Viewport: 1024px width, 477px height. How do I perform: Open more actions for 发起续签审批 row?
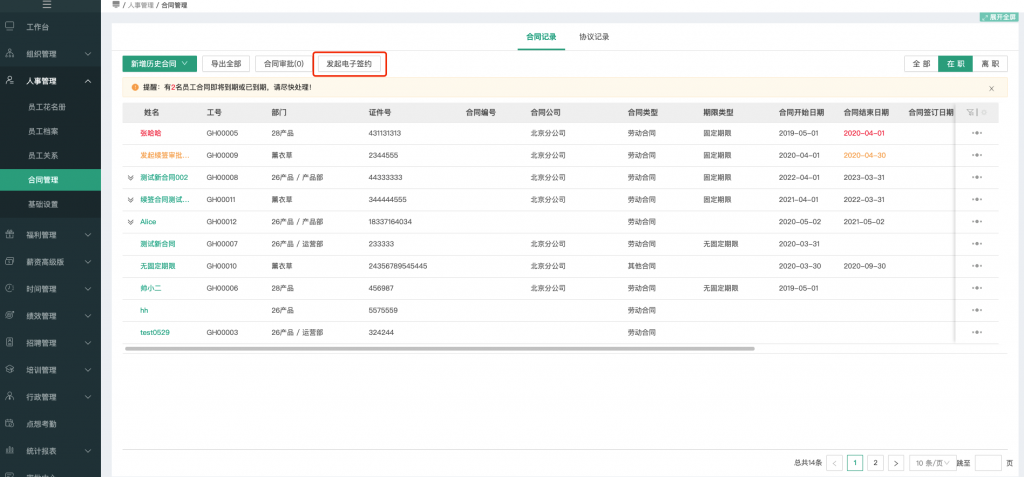(977, 155)
